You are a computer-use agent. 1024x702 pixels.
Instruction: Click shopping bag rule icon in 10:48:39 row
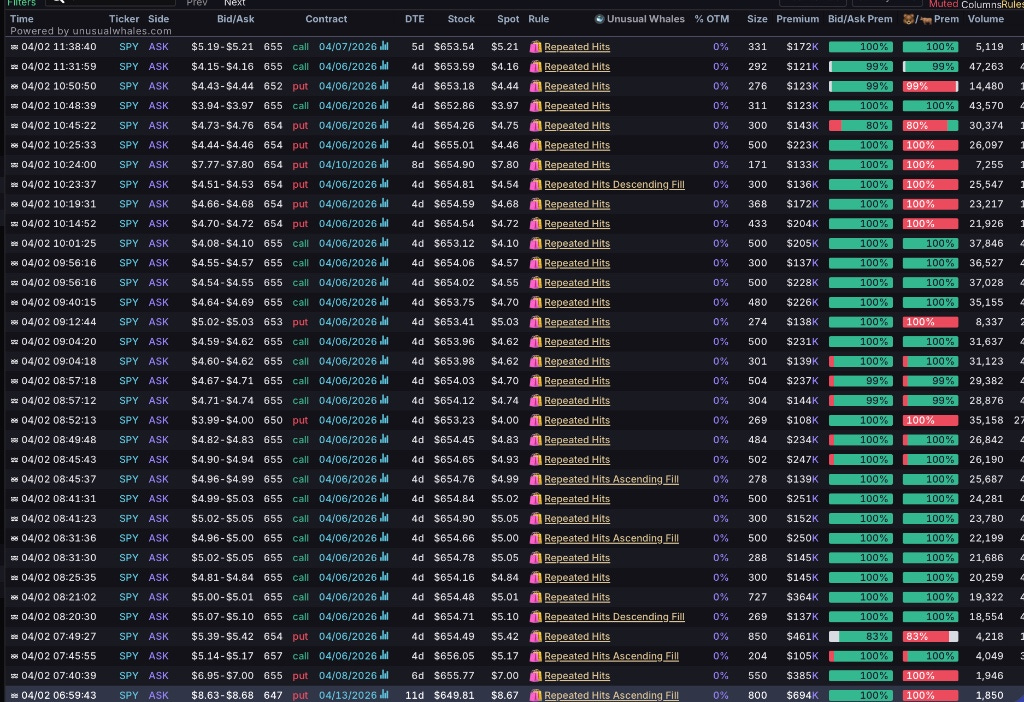click(536, 106)
